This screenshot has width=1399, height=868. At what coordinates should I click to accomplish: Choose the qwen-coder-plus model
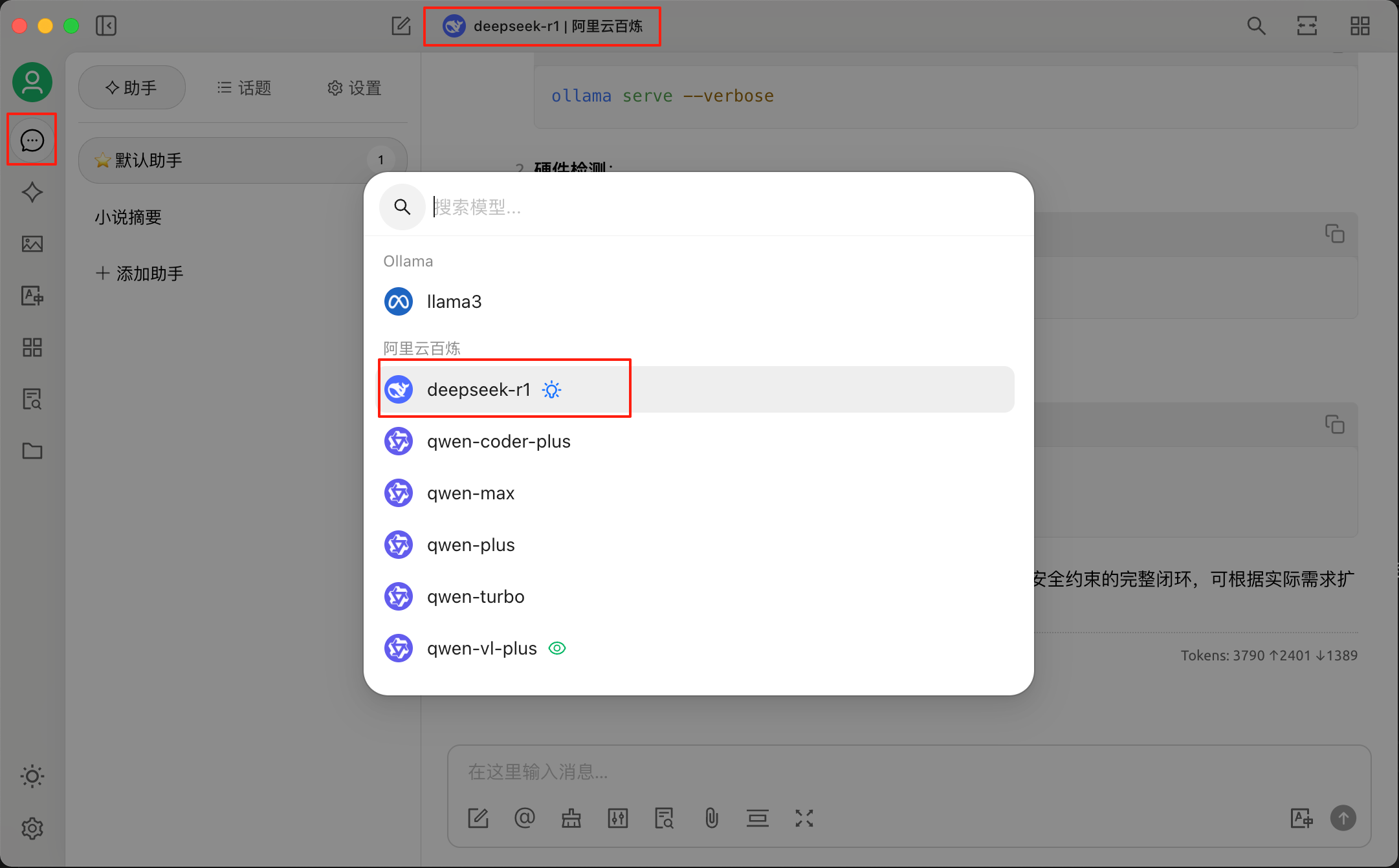point(696,441)
